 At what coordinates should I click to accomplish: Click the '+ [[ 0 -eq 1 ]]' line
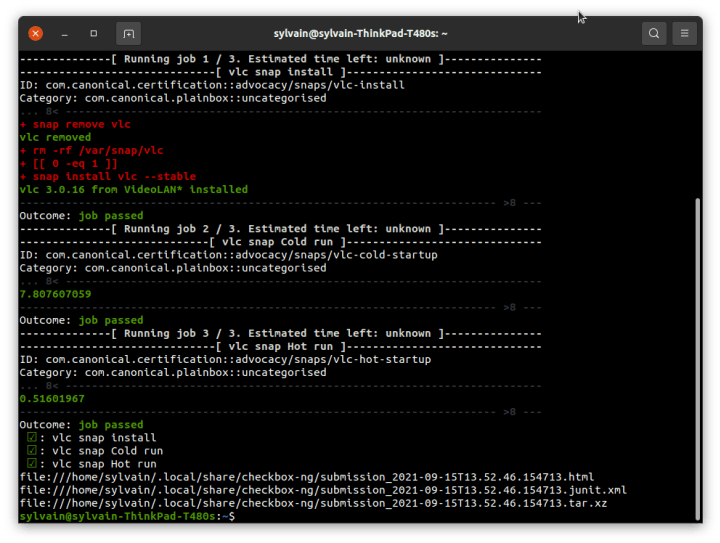(69, 163)
